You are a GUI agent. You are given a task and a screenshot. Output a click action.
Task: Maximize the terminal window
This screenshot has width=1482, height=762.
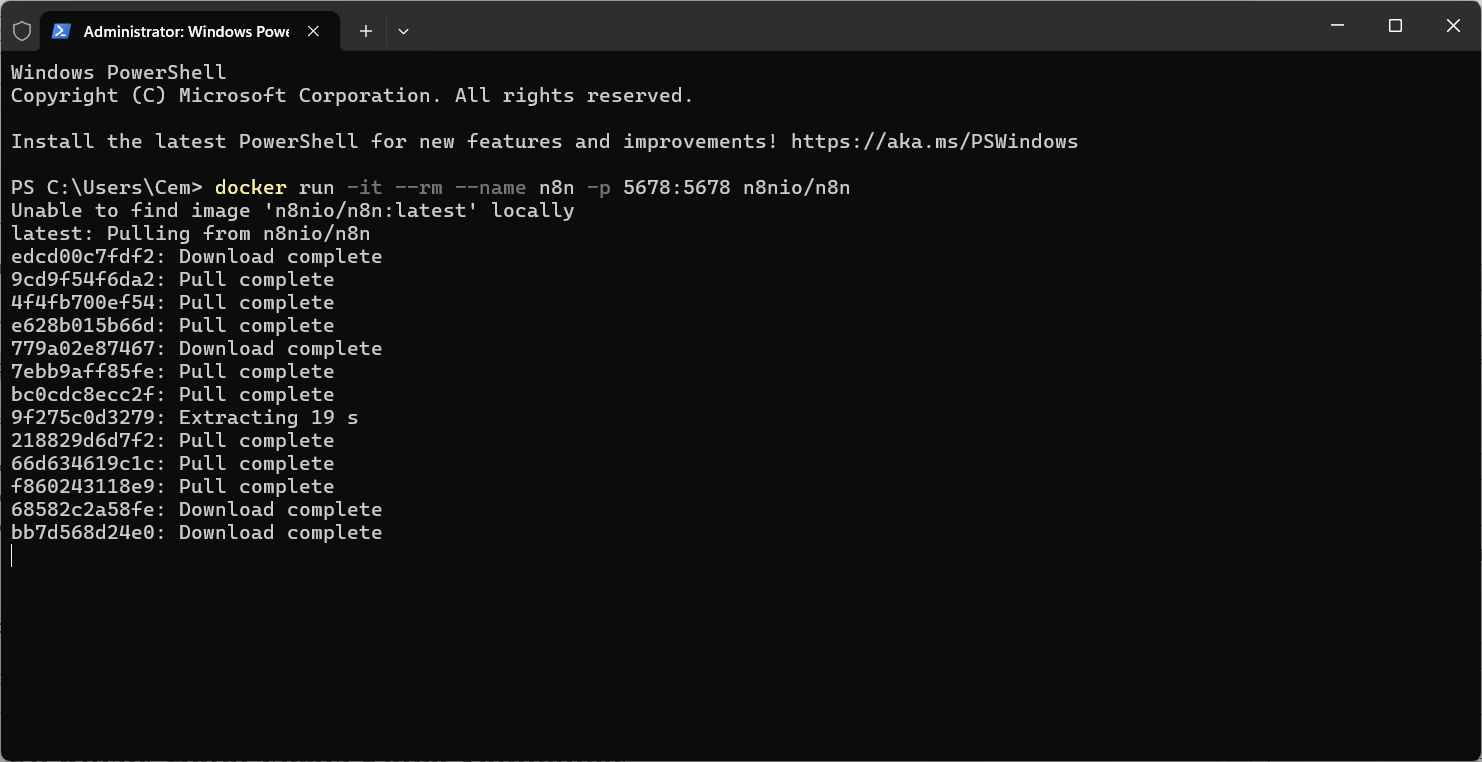coord(1395,26)
